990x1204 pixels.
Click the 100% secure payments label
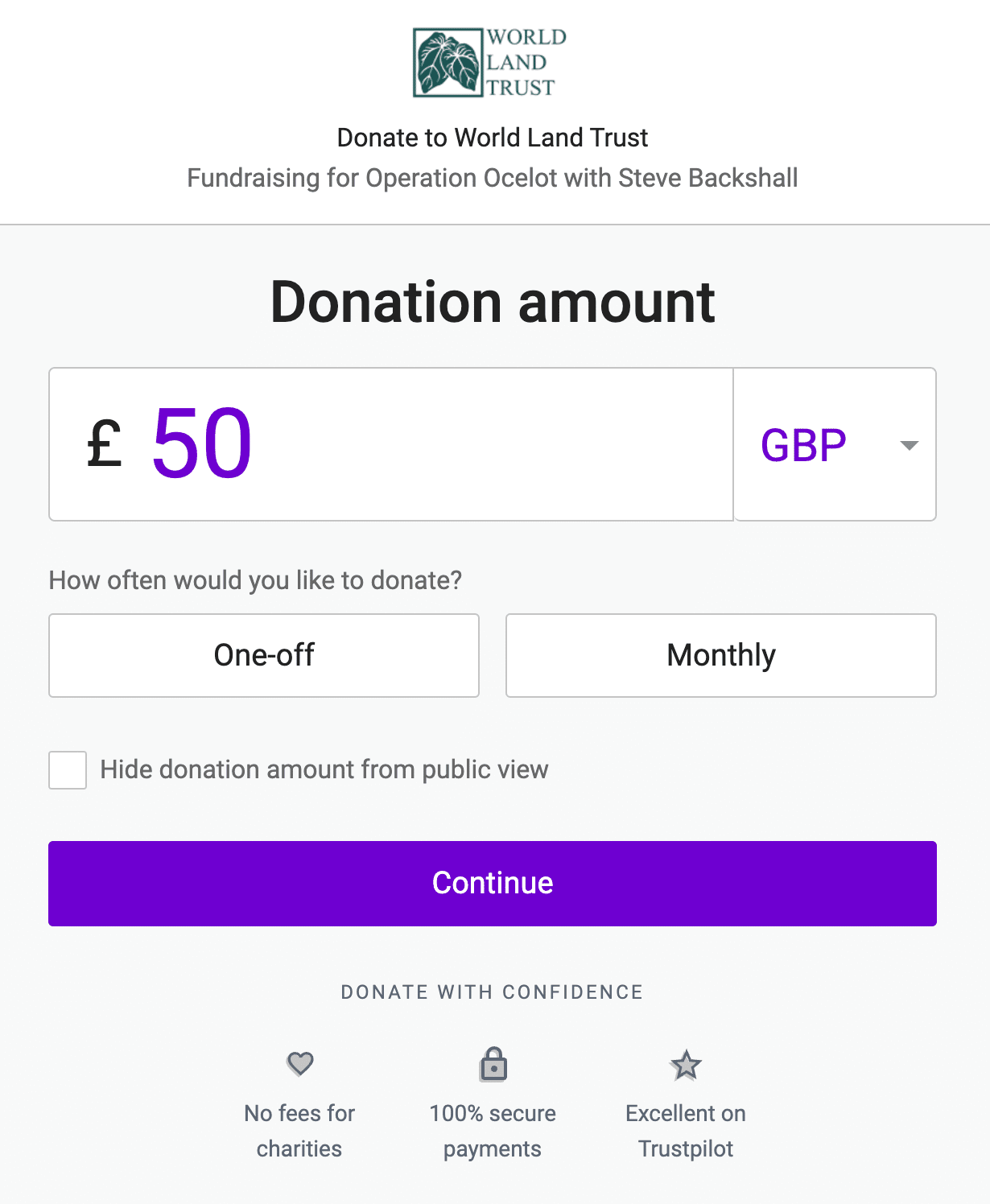pyautogui.click(x=493, y=1131)
